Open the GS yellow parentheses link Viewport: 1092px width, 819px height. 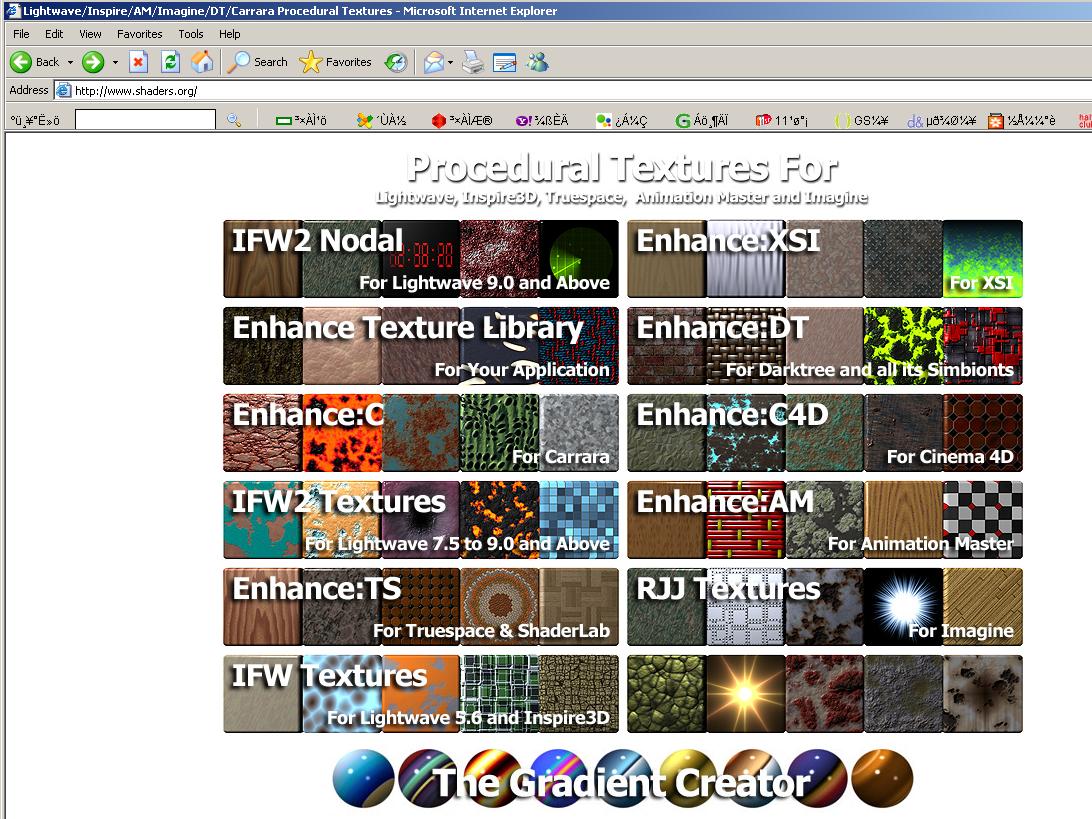[x=861, y=120]
